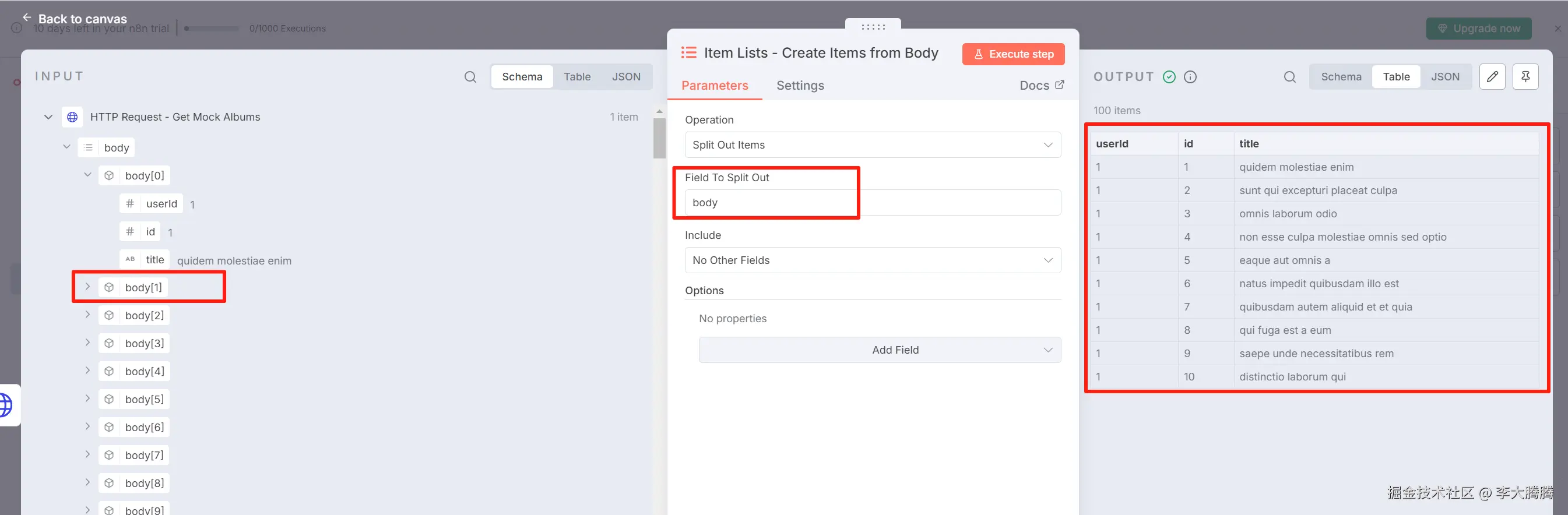This screenshot has width=1568, height=515.
Task: Pin the output data
Action: click(x=1525, y=77)
